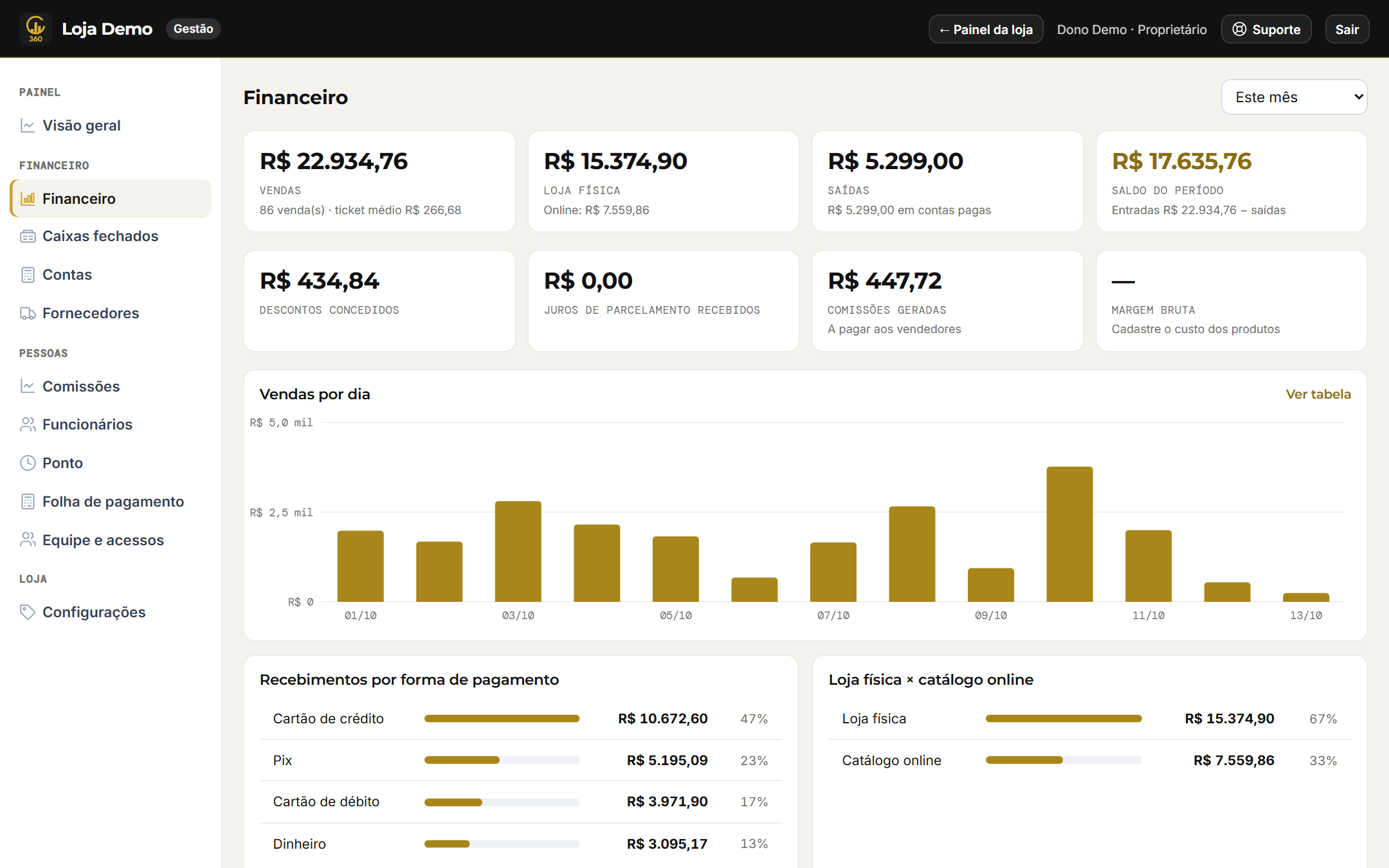Viewport: 1389px width, 868px height.
Task: Click the 03/10 sales bar
Action: coord(518,552)
